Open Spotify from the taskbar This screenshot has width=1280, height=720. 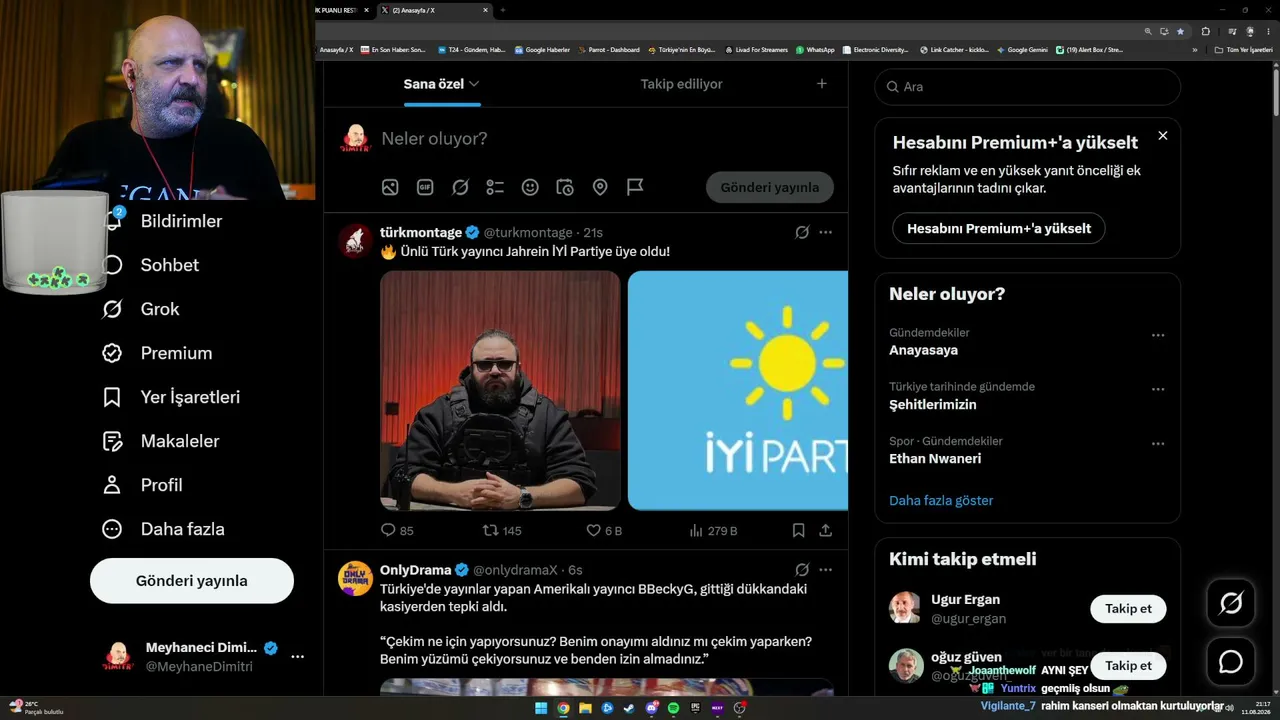point(673,708)
